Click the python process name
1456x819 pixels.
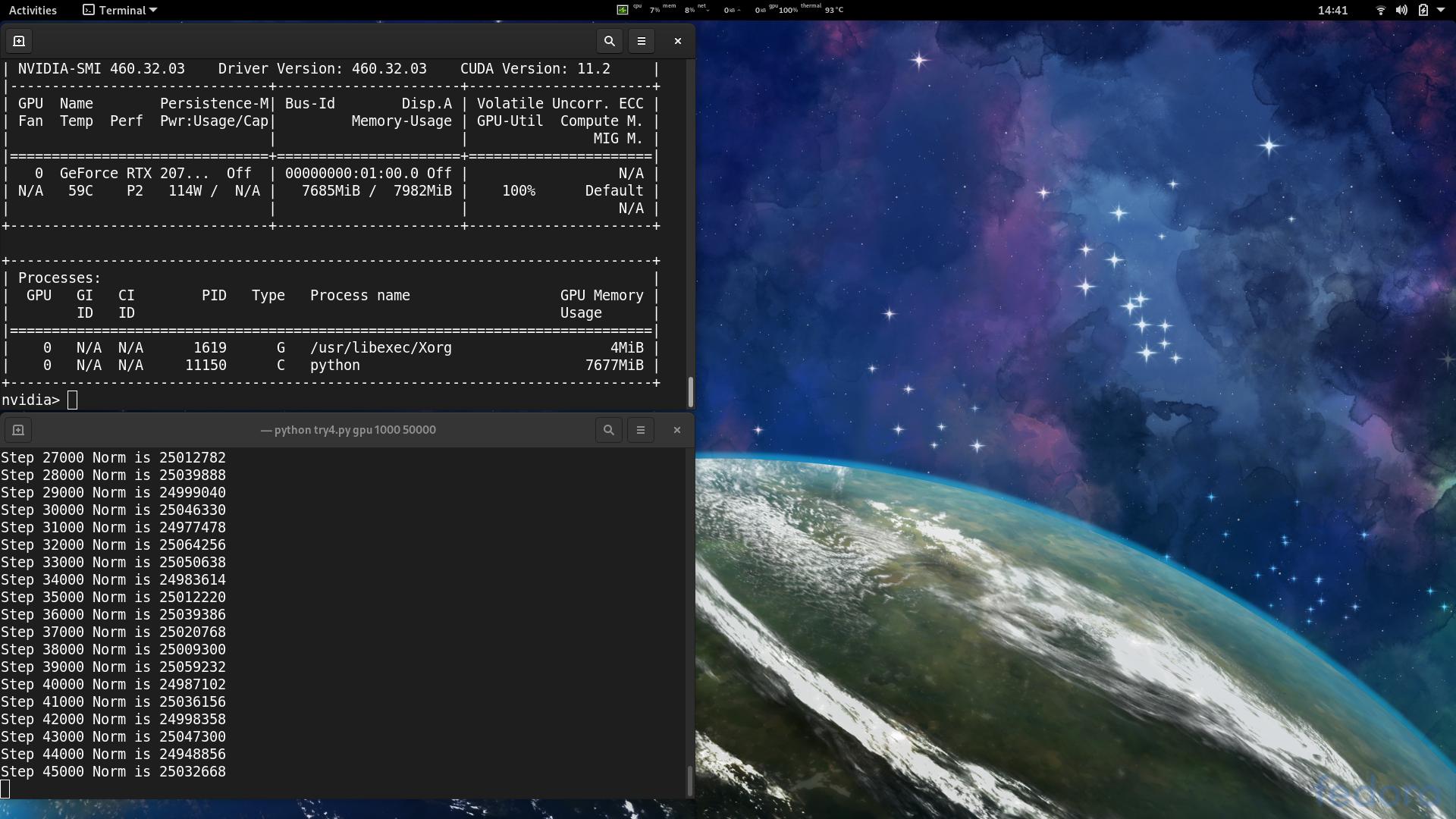335,366
